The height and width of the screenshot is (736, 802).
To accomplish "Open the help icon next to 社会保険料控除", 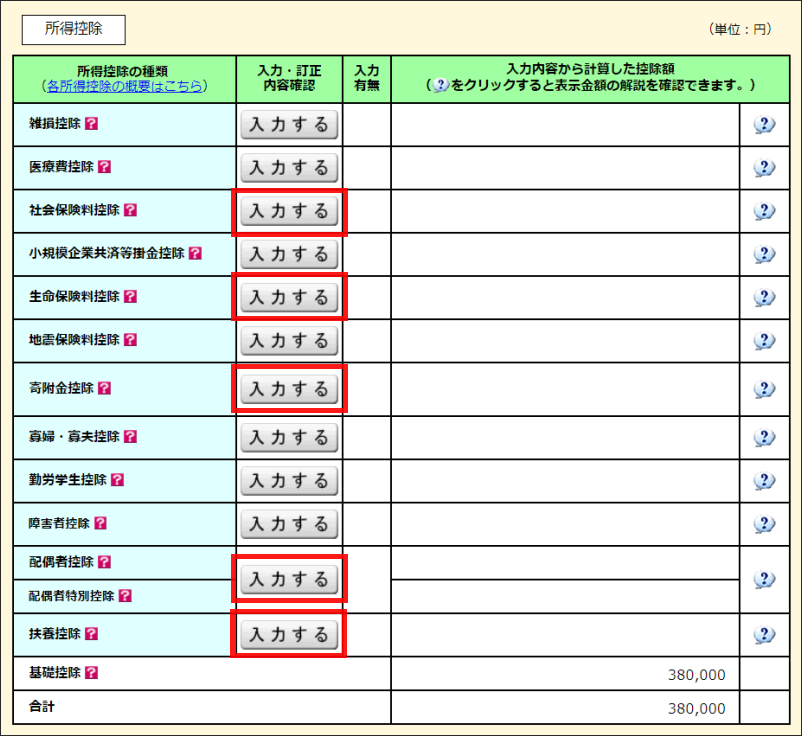I will pyautogui.click(x=130, y=211).
